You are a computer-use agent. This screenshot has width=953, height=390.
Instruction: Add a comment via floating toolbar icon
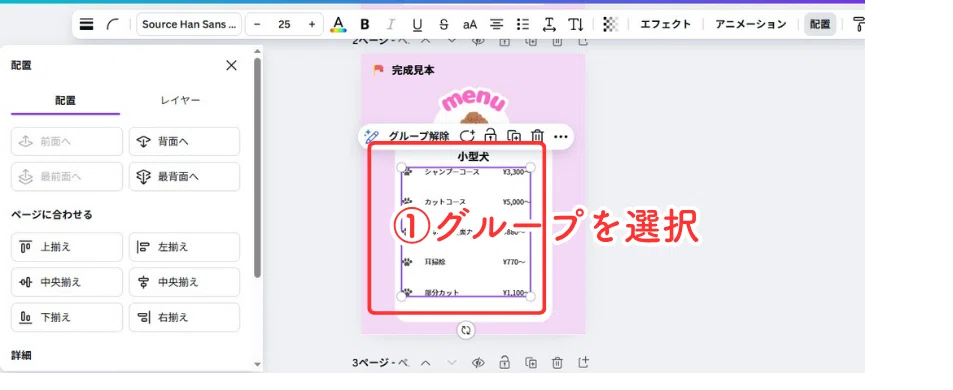467,136
